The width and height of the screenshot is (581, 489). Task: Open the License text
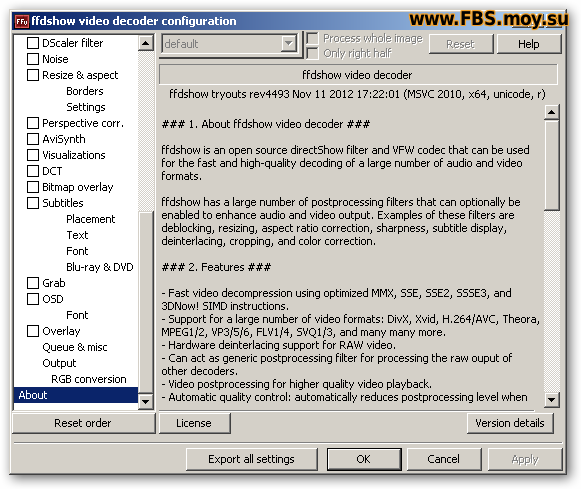coord(194,423)
